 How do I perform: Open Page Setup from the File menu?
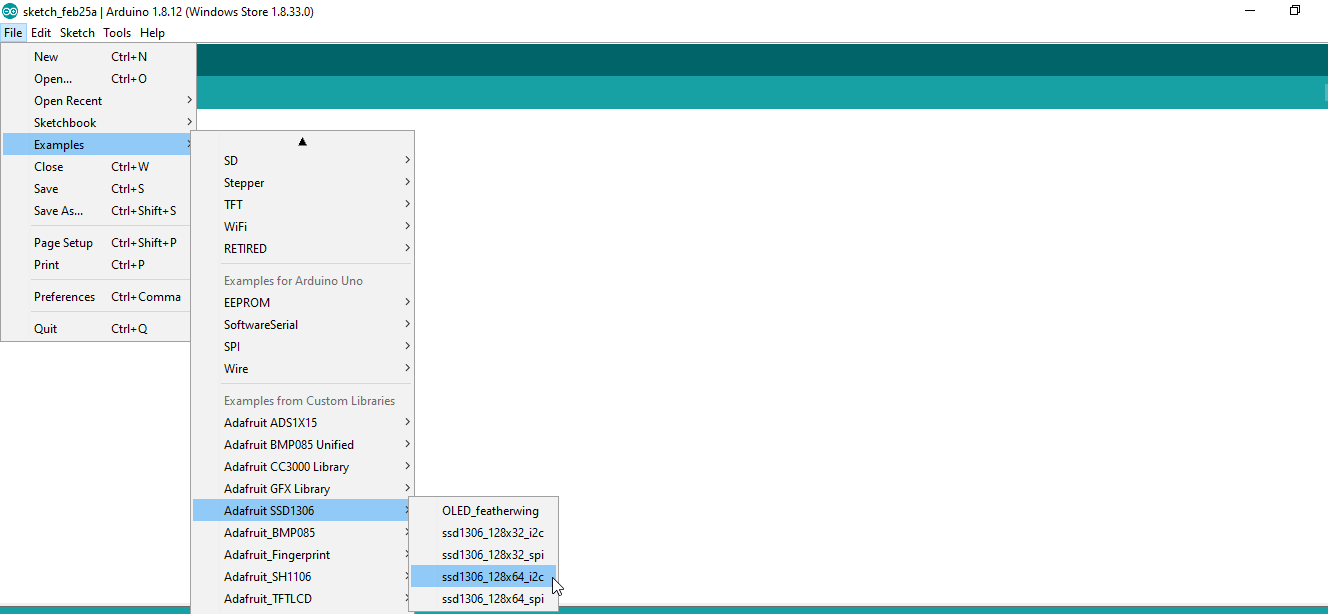click(x=98, y=243)
